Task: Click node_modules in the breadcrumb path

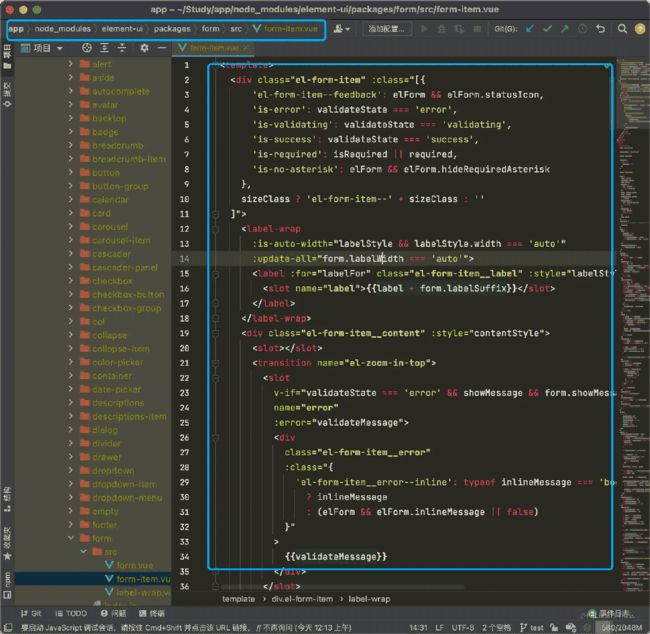Action: click(x=63, y=29)
